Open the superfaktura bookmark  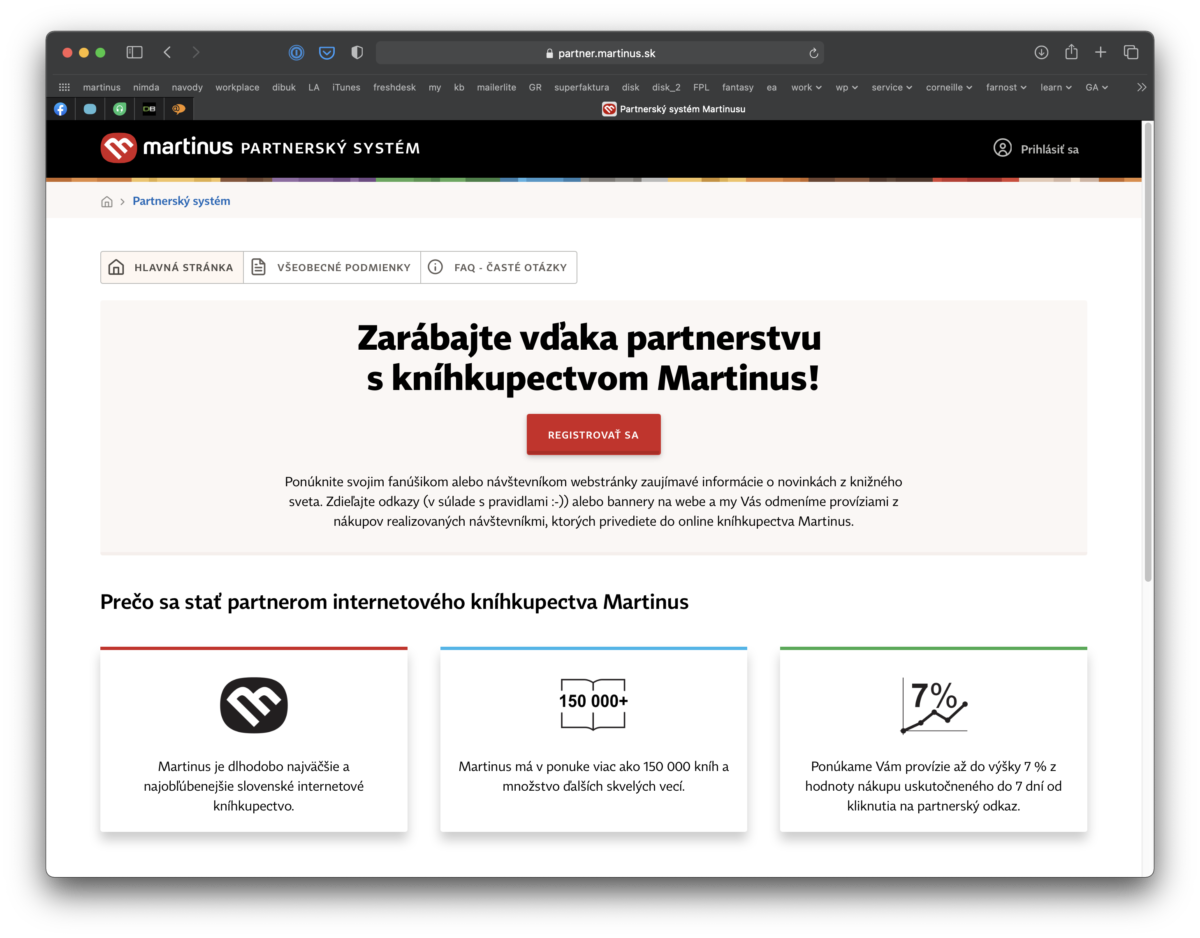581,87
